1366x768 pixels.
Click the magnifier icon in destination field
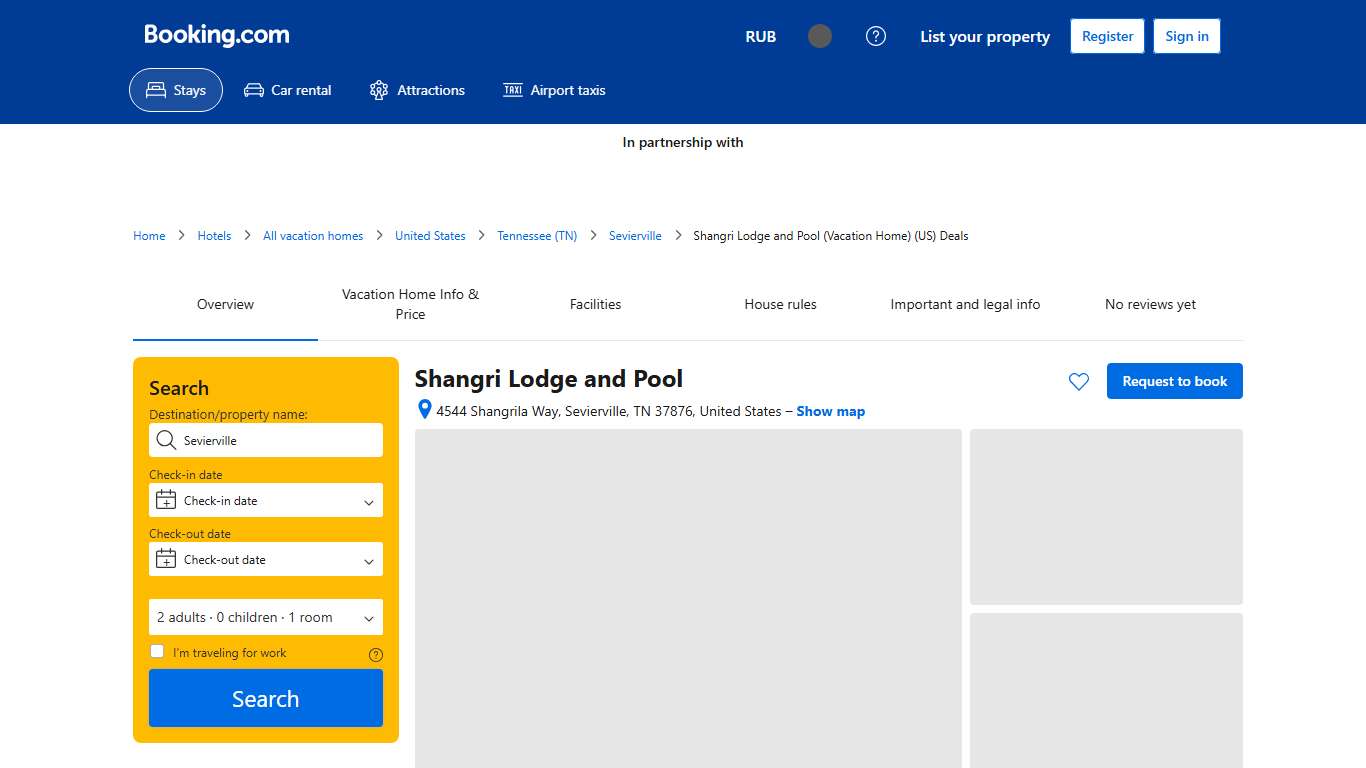166,440
